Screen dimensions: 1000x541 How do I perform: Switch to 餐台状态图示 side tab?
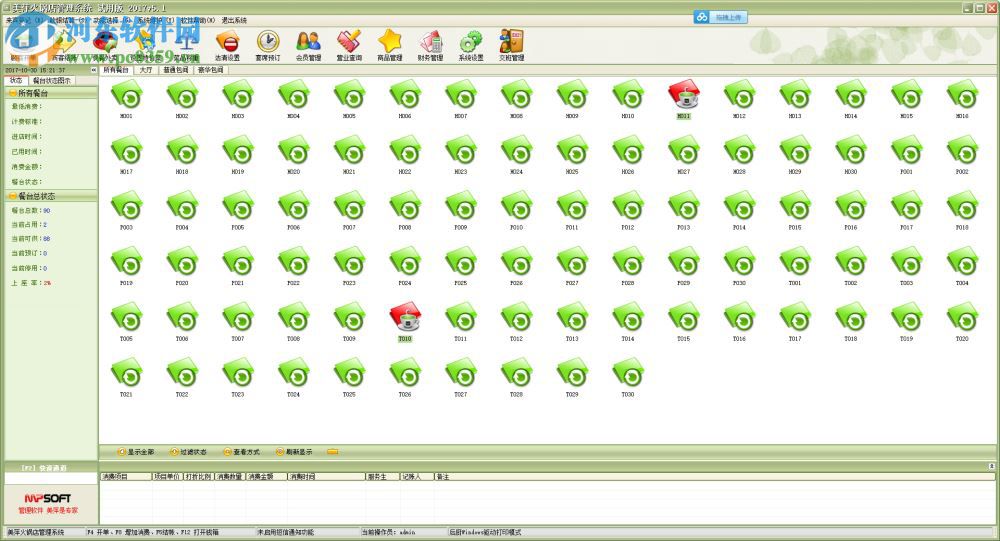[x=52, y=80]
